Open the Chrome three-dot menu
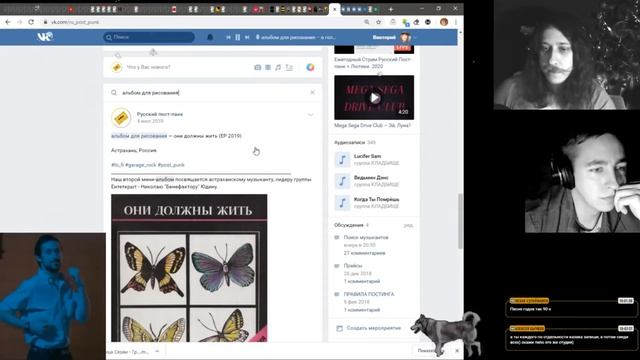This screenshot has width=640, height=360. click(x=456, y=22)
